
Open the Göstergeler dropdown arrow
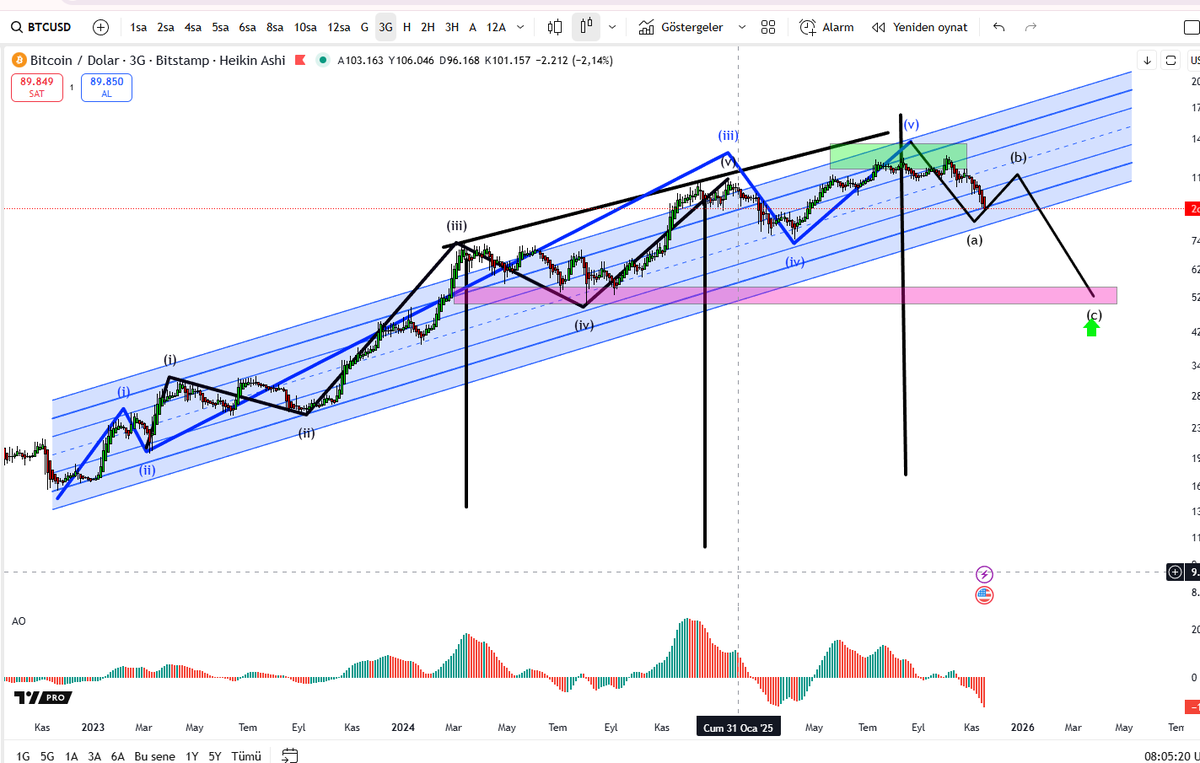pos(742,27)
